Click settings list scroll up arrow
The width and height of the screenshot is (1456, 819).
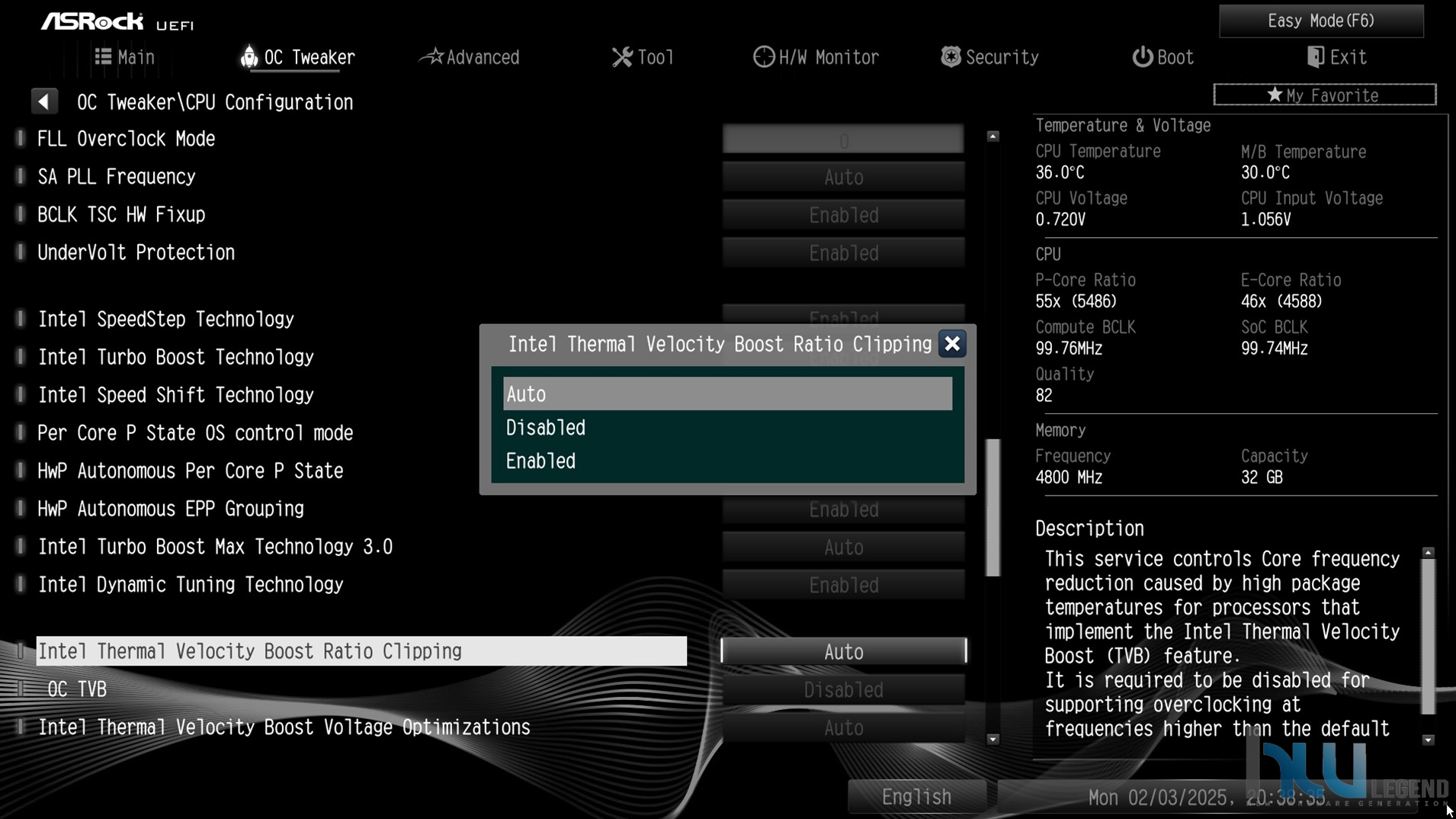click(993, 136)
